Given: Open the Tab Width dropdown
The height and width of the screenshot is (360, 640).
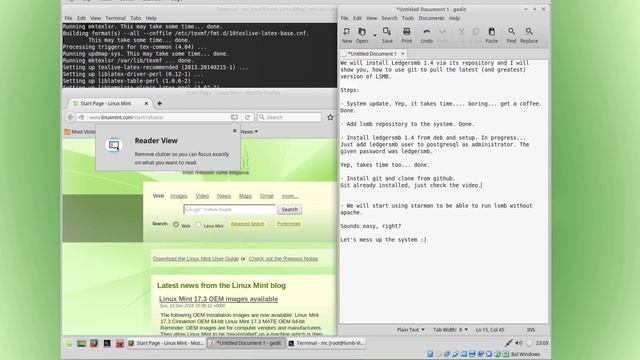Looking at the screenshot, I should pyautogui.click(x=450, y=330).
